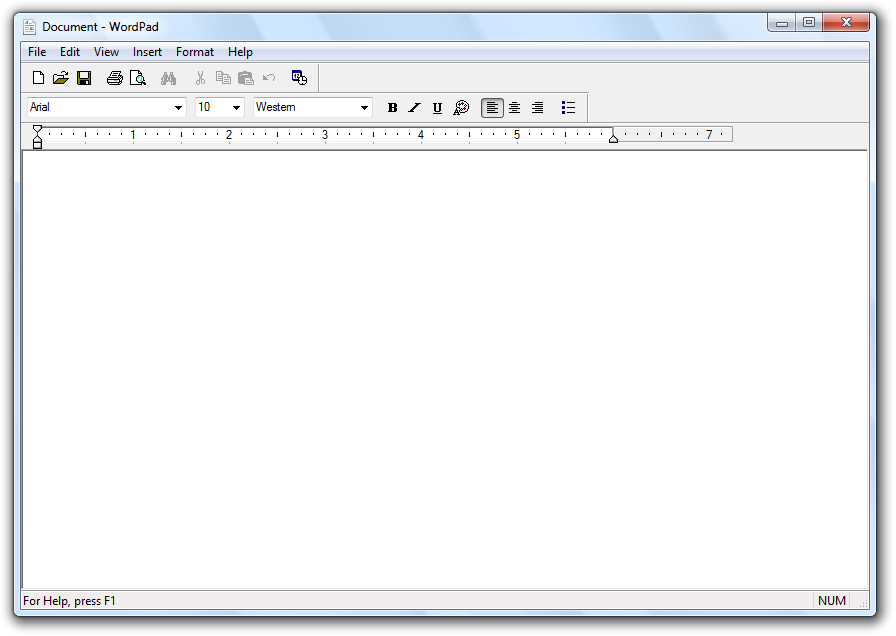Click the WordPad document icon in title bar
896x636 pixels.
click(x=30, y=27)
